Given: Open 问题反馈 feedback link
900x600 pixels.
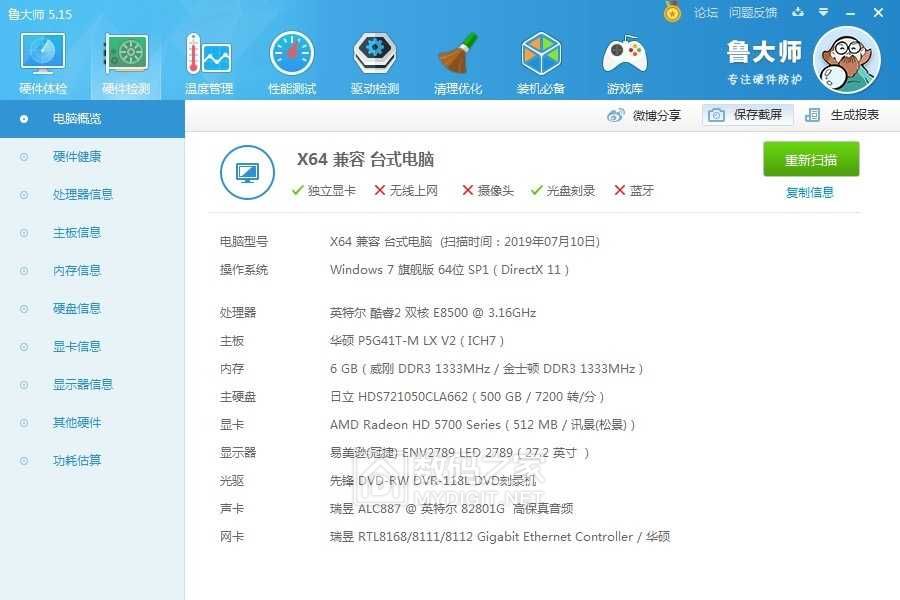Looking at the screenshot, I should pyautogui.click(x=753, y=13).
